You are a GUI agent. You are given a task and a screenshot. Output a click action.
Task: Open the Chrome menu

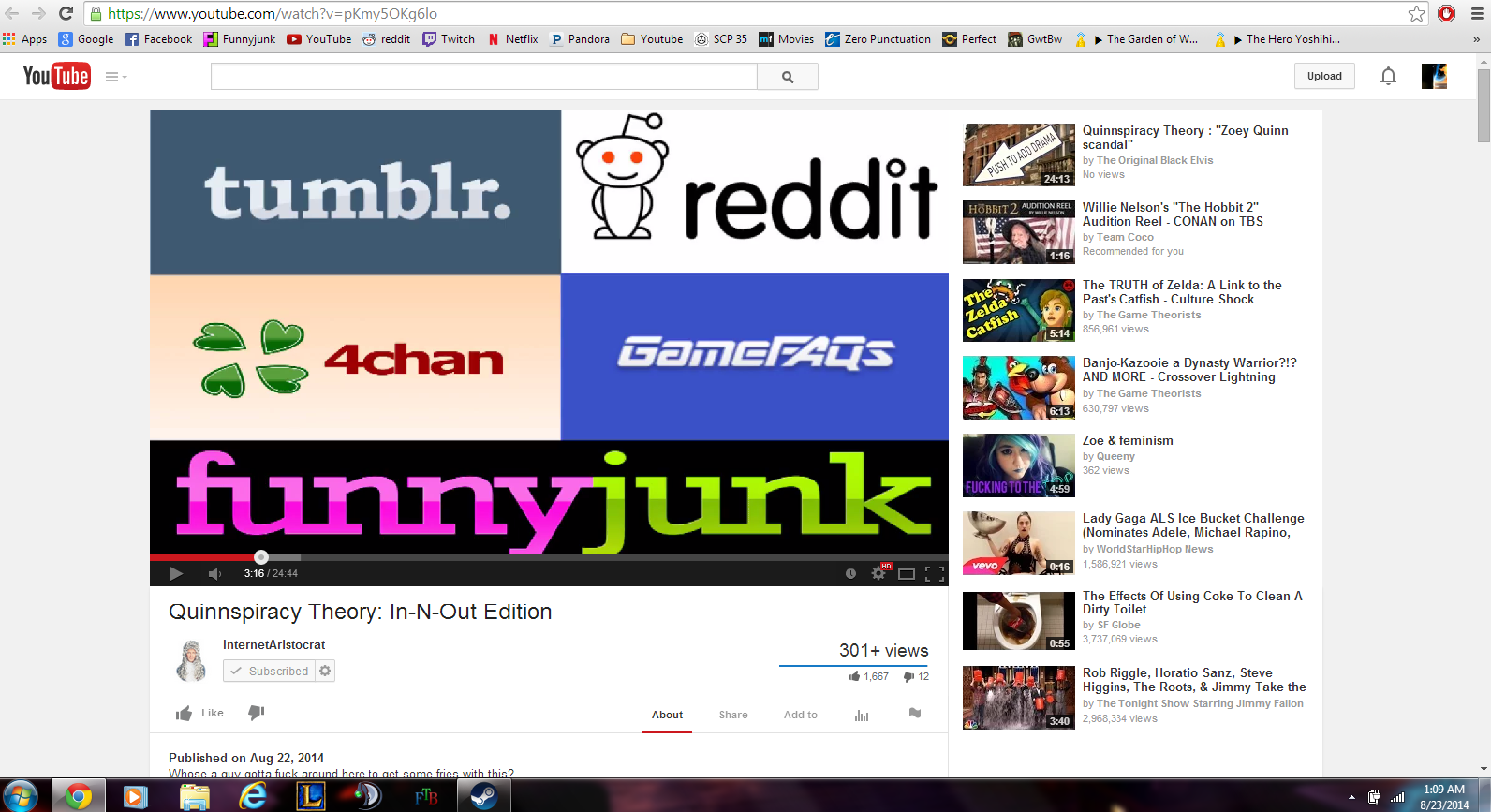click(1478, 13)
